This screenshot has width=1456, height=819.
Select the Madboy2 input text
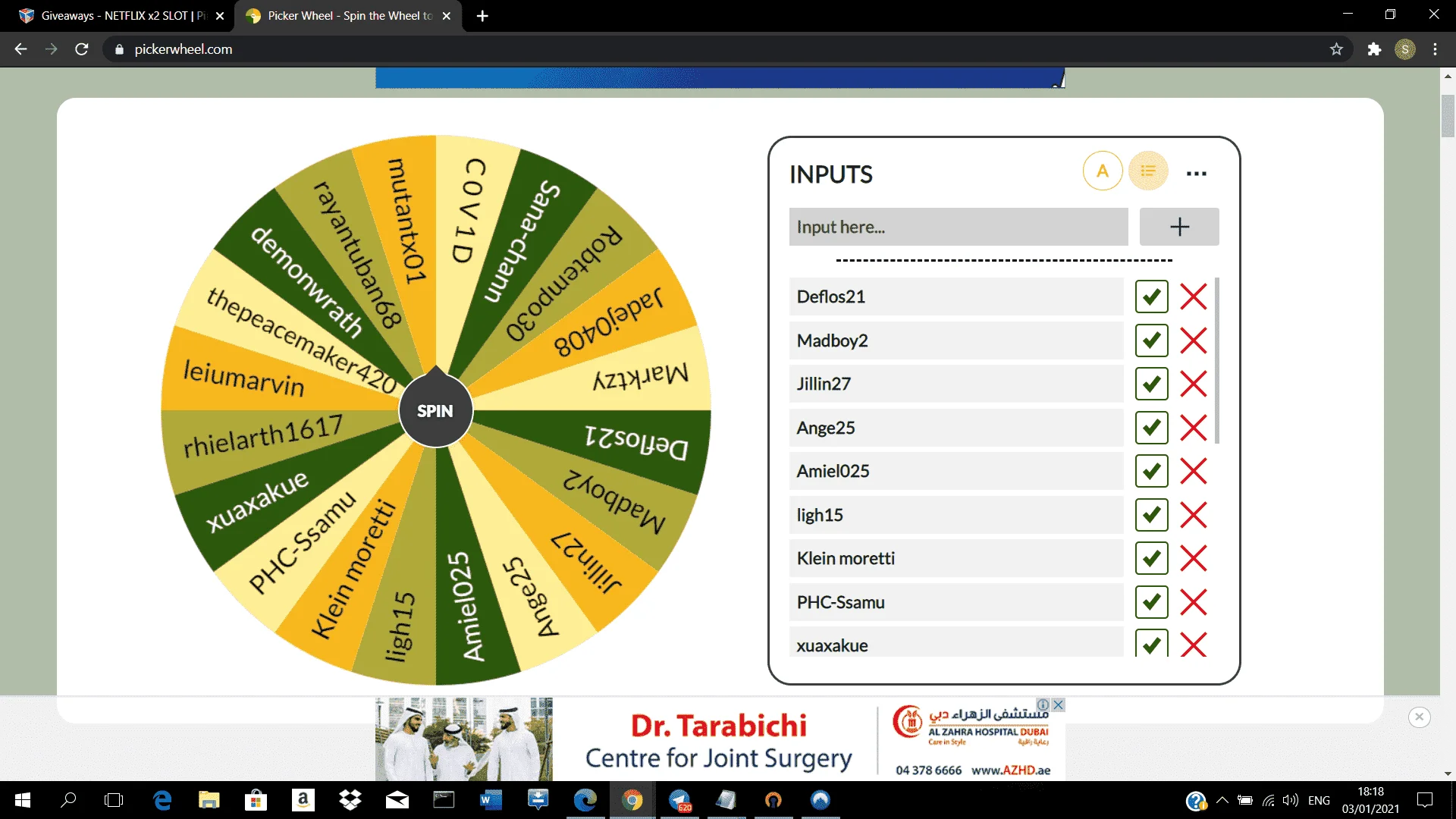pyautogui.click(x=955, y=340)
